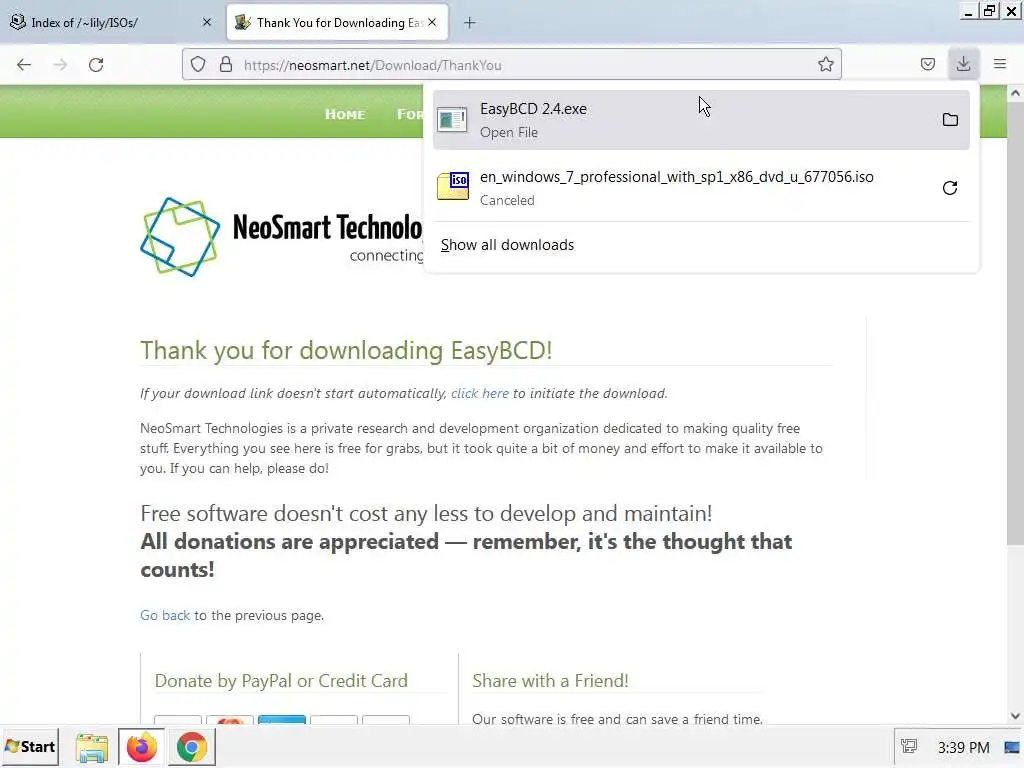Click the ISO file icon in downloads
Screen dimensions: 1024x768
[x=453, y=186]
